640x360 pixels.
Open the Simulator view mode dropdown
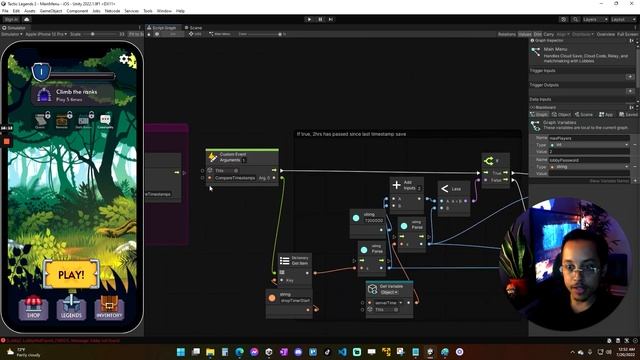pos(11,34)
